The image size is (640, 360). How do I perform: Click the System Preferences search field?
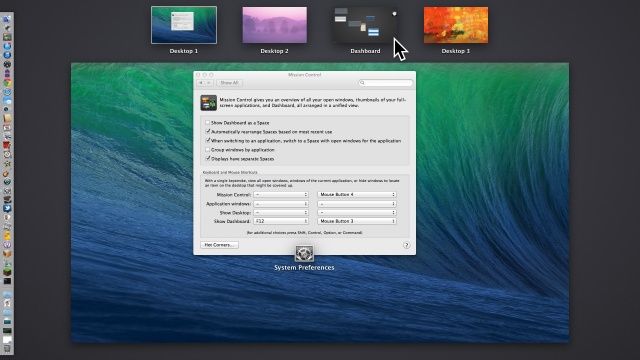click(x=385, y=83)
